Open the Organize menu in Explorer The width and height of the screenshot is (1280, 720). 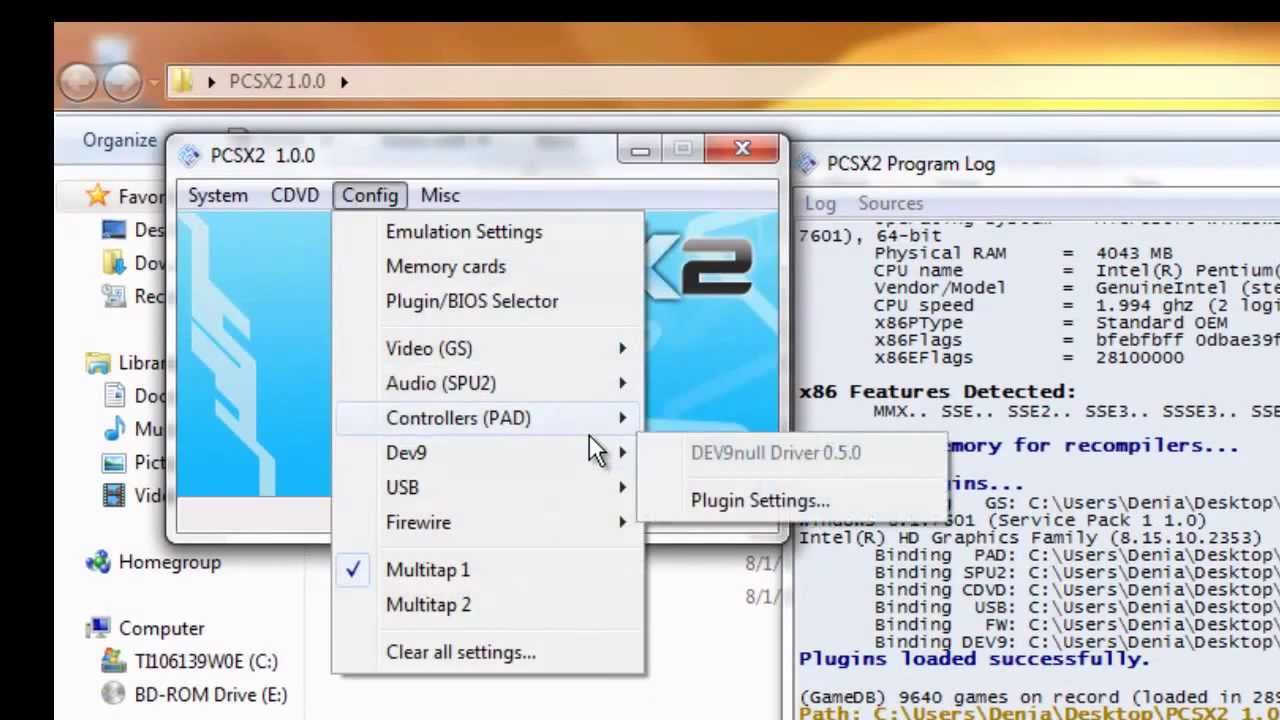point(120,140)
